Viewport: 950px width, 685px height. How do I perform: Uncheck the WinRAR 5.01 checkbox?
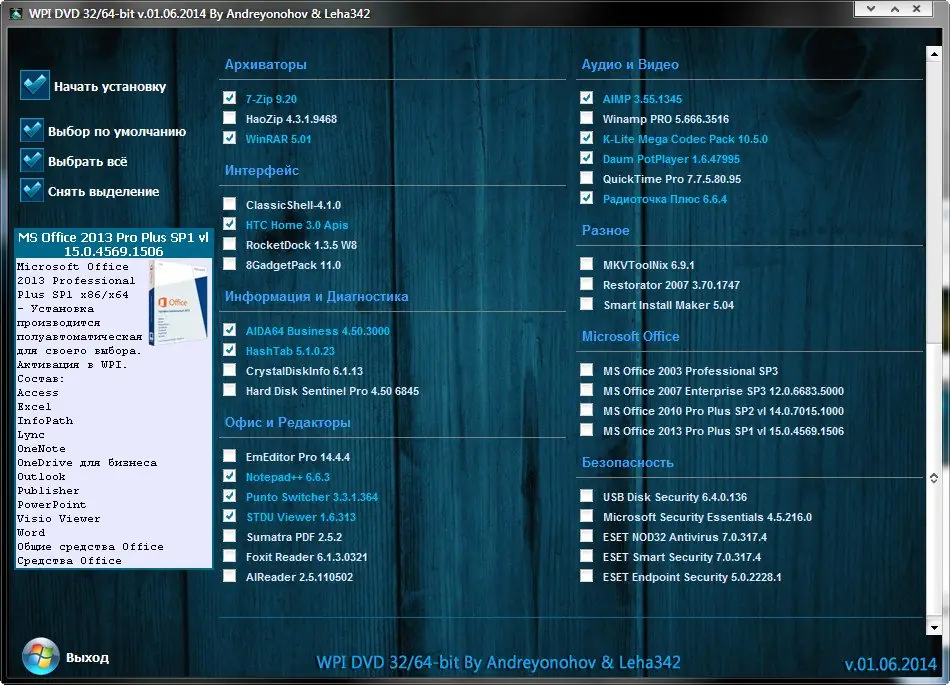[230, 137]
